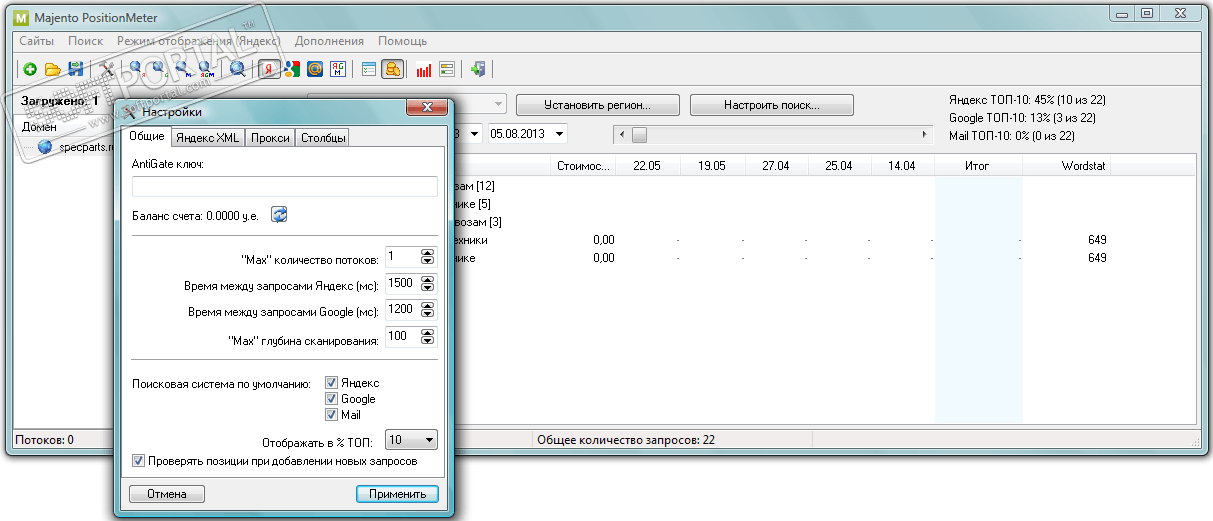The height and width of the screenshot is (521, 1213).
Task: Toggle checking positions when adding new queries
Action: (139, 461)
